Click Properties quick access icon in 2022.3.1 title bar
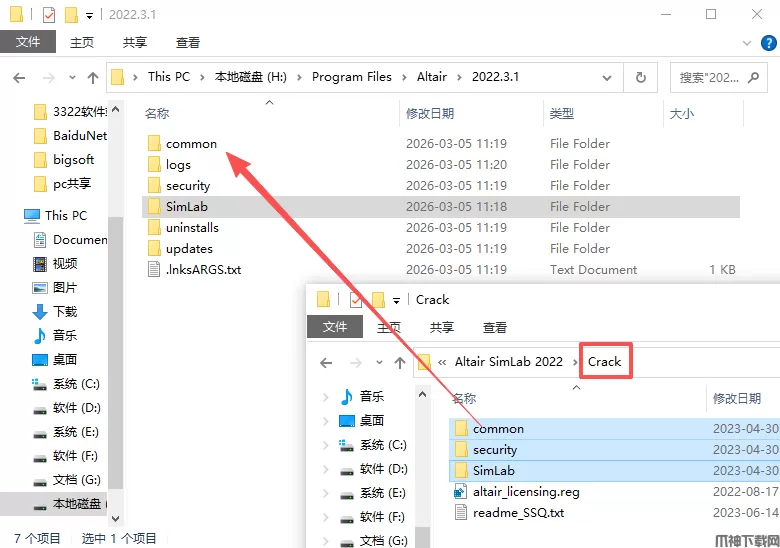Viewport: 780px width, 548px height. tap(49, 15)
